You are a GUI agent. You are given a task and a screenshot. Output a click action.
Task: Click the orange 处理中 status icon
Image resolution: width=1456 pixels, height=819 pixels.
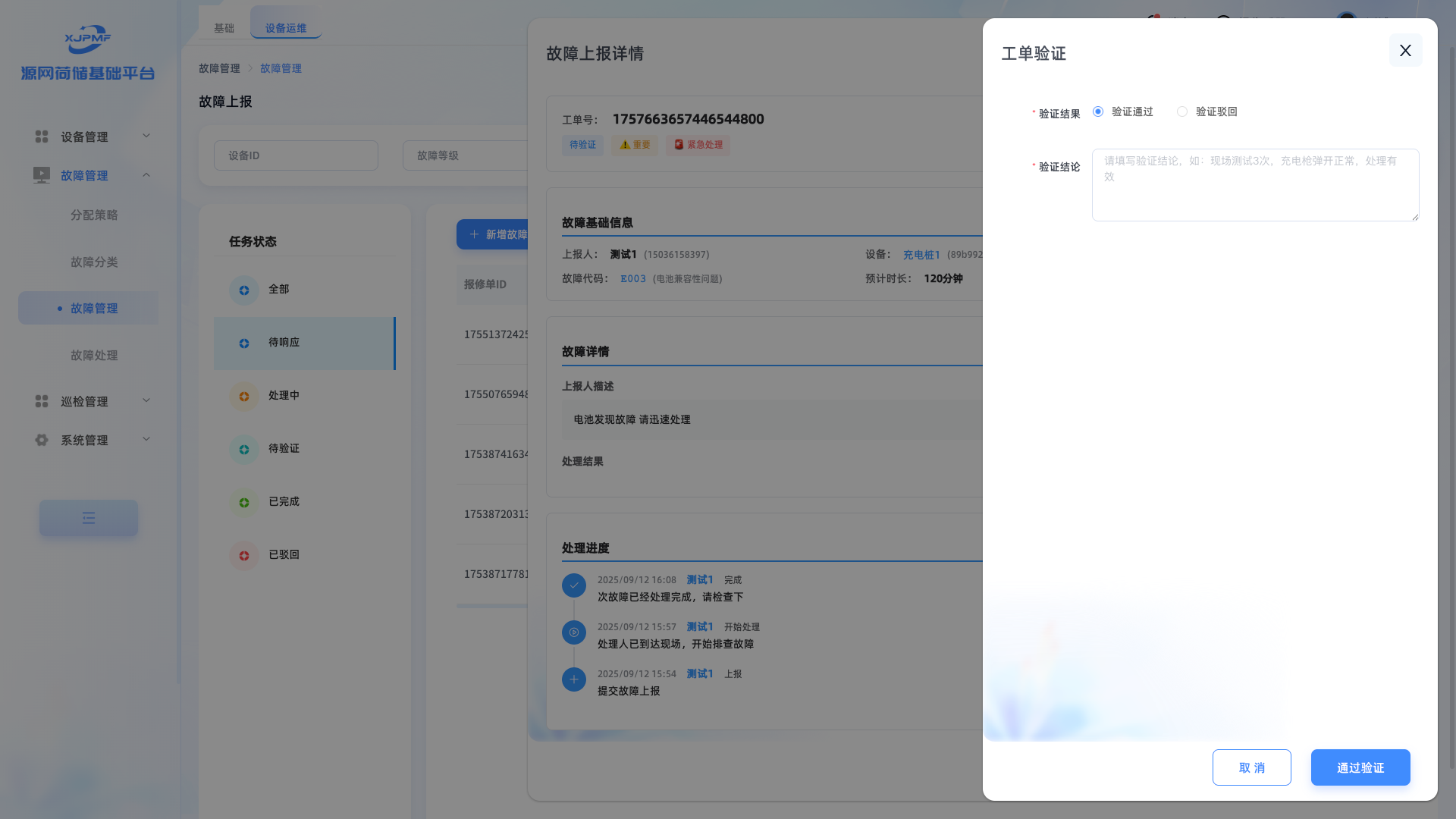click(244, 397)
